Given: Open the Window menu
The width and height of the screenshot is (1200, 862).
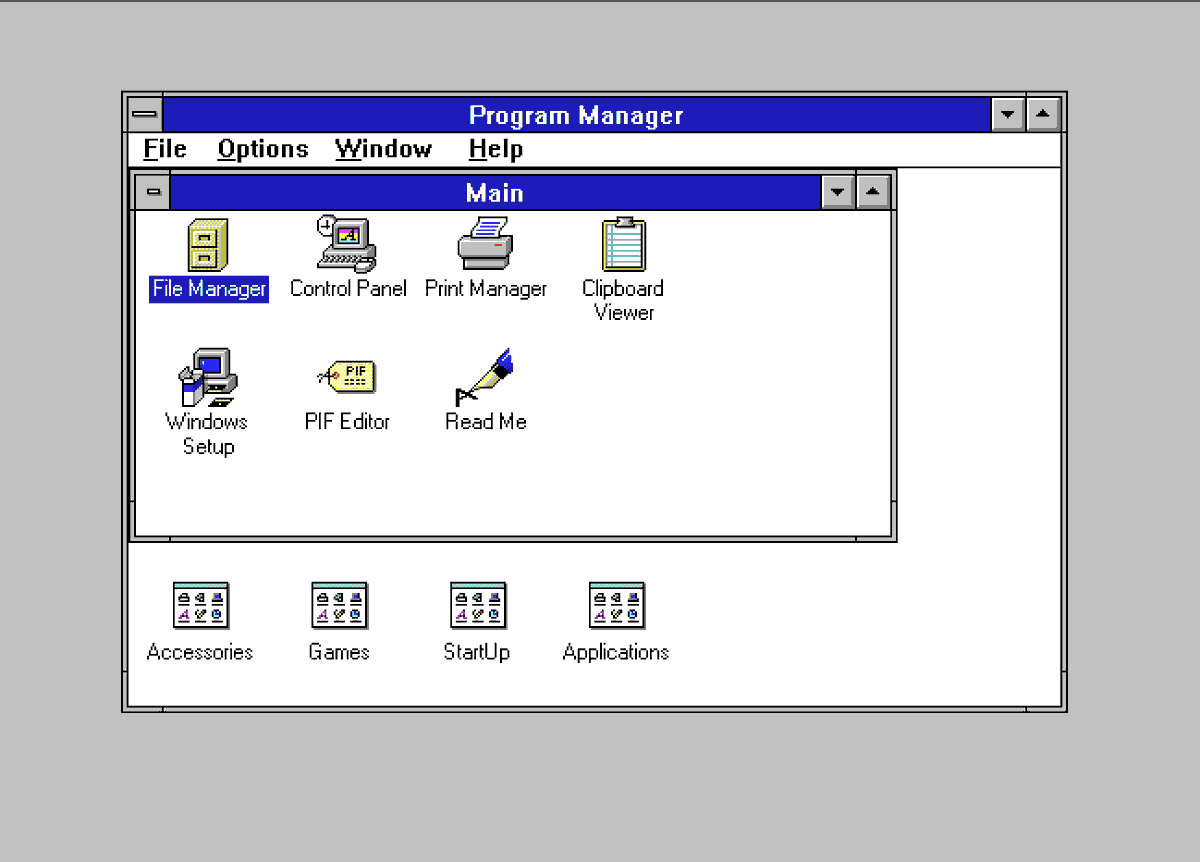Looking at the screenshot, I should click(384, 149).
